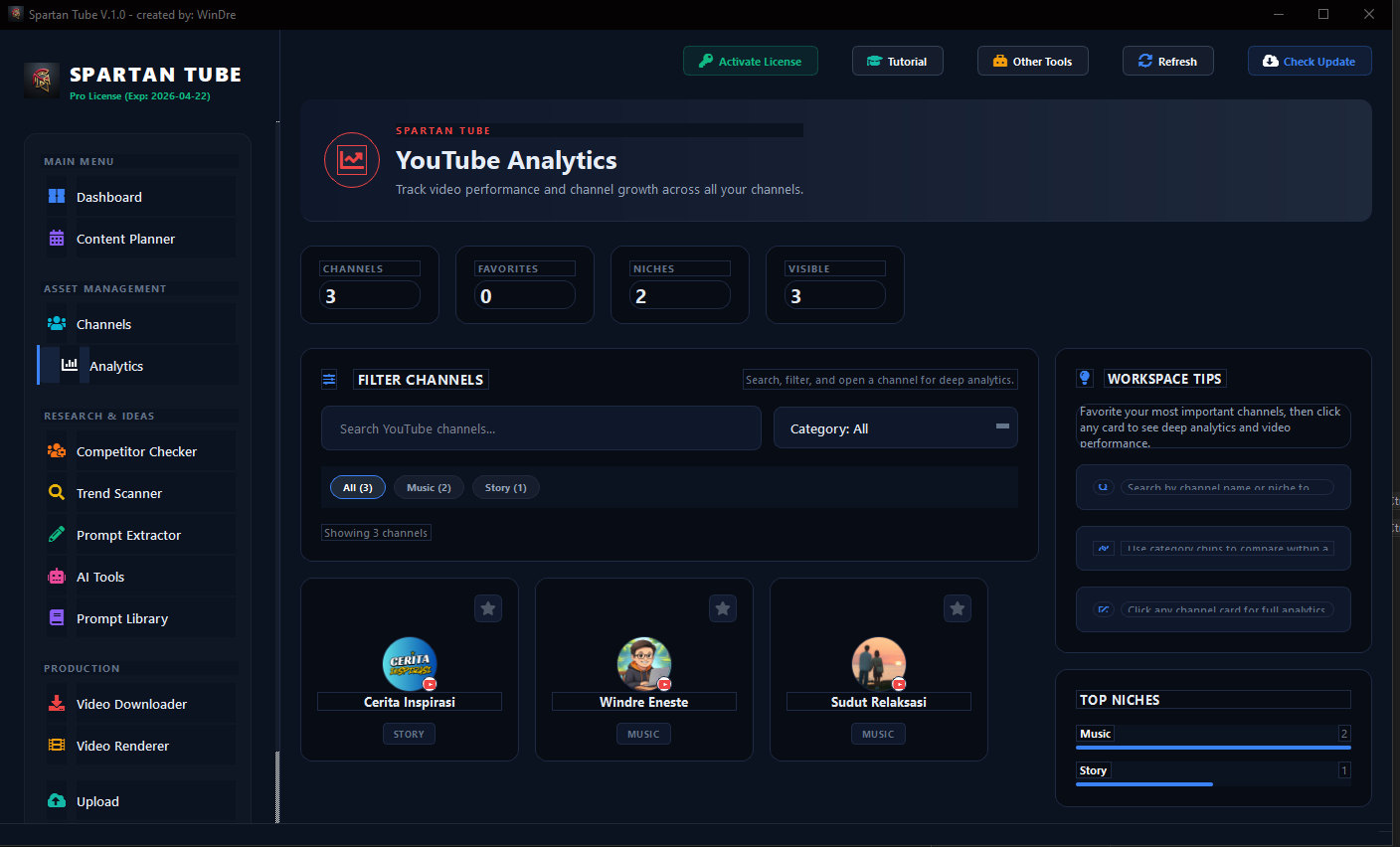The width and height of the screenshot is (1400, 847).
Task: Switch to the Music (2) filter tab
Action: (x=429, y=487)
